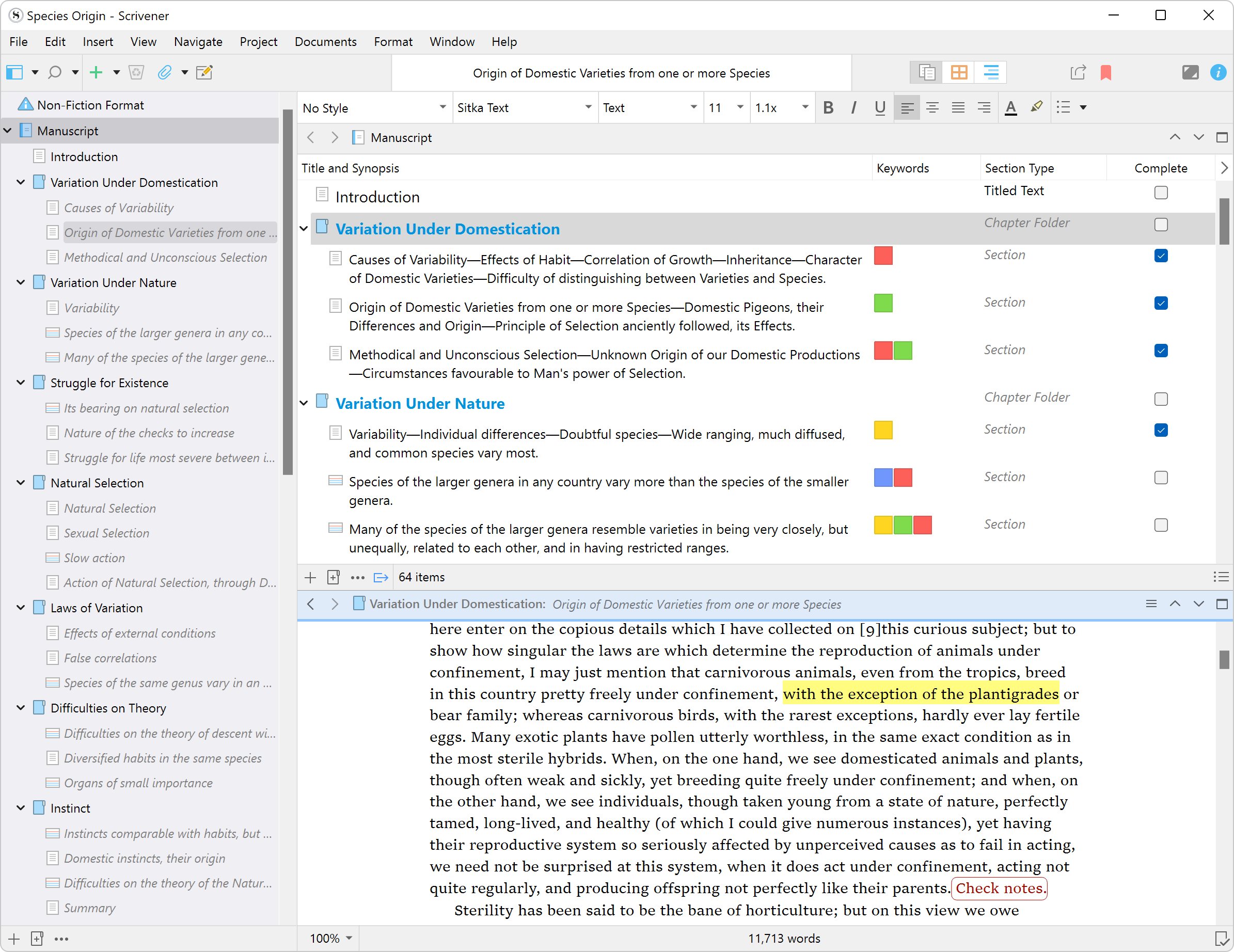Open the Navigate menu

(x=198, y=41)
